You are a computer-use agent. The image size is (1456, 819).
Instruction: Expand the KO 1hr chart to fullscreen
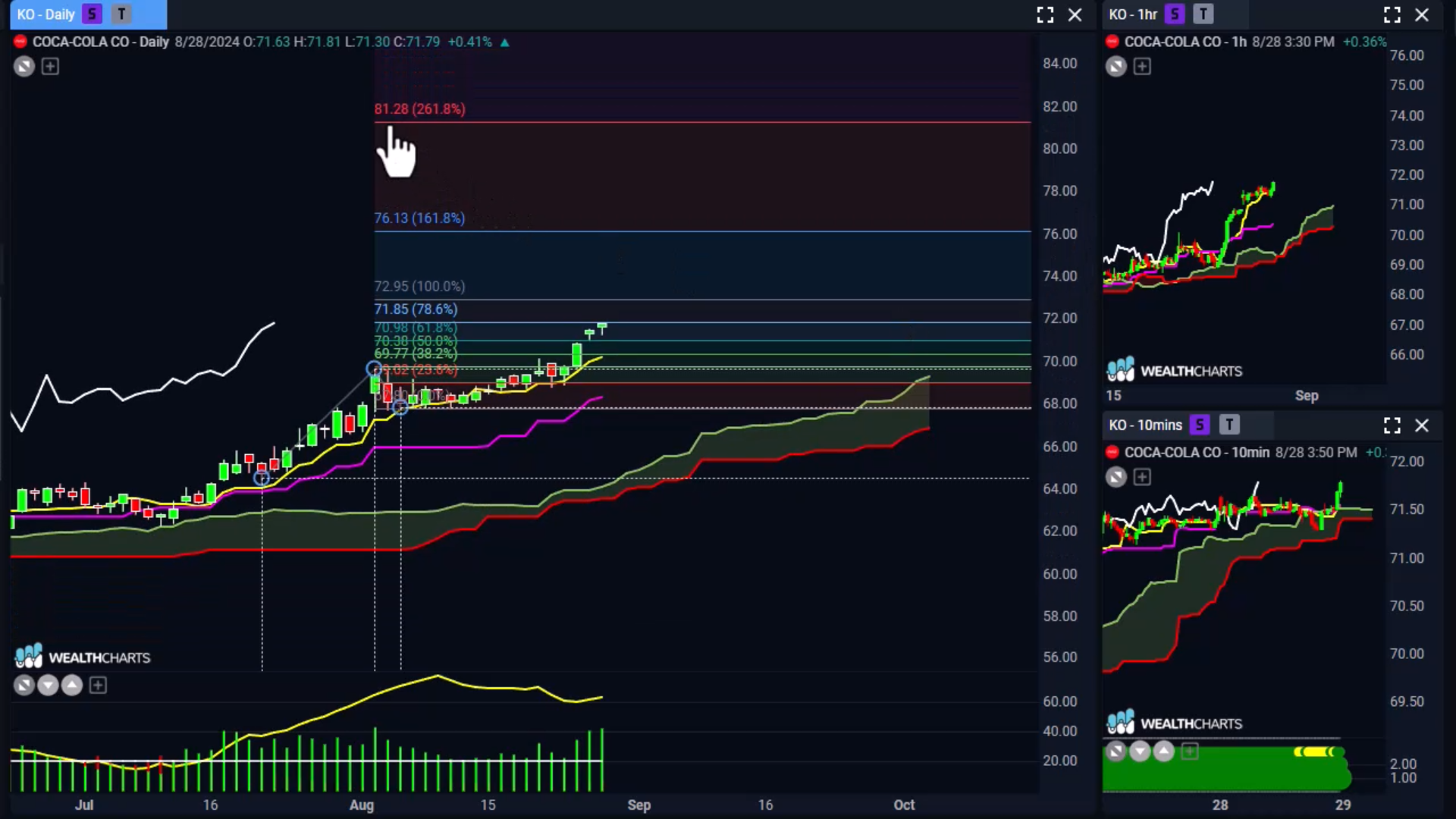coord(1392,14)
